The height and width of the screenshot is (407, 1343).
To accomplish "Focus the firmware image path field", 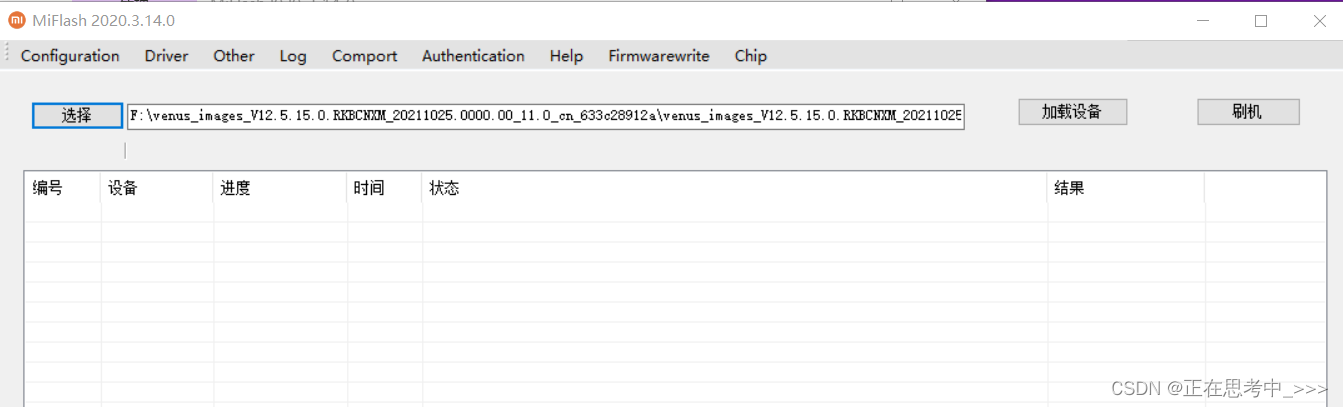I will point(545,115).
